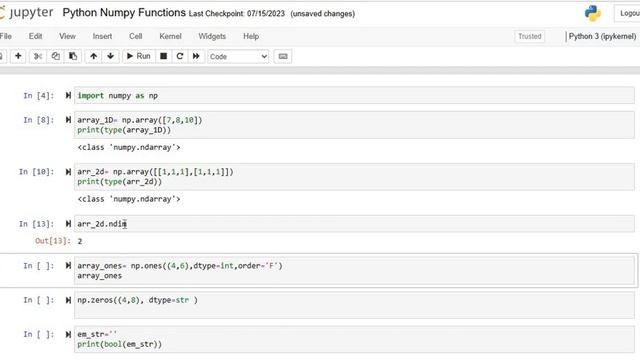Click into the np.zeros code cell
Viewport: 640px width, 360px height.
354,305
